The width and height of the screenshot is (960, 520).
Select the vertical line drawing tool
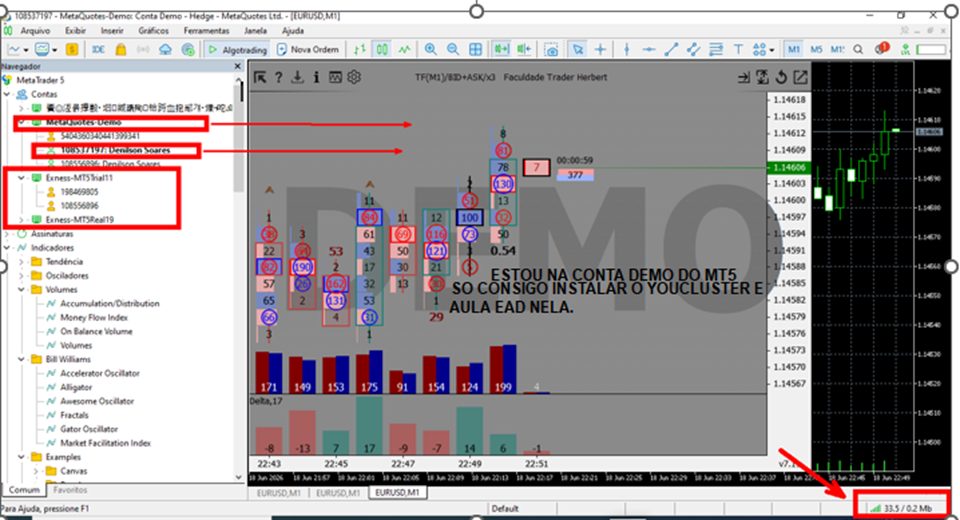626,50
